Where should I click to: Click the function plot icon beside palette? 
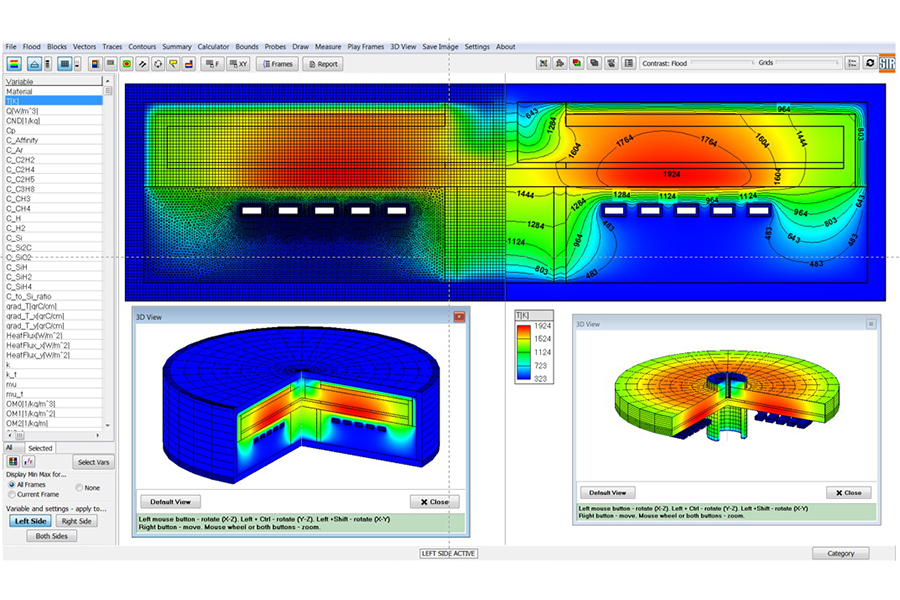(x=29, y=461)
